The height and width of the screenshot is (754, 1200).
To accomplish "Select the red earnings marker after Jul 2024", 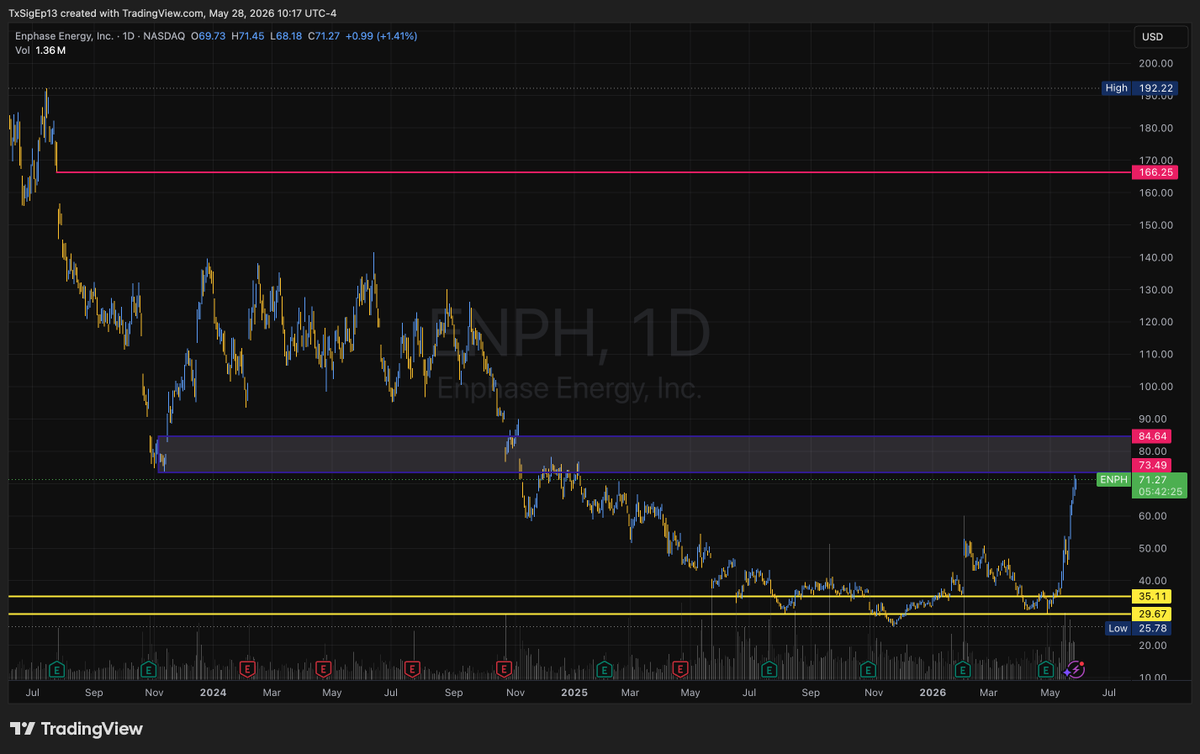I will click(x=411, y=668).
